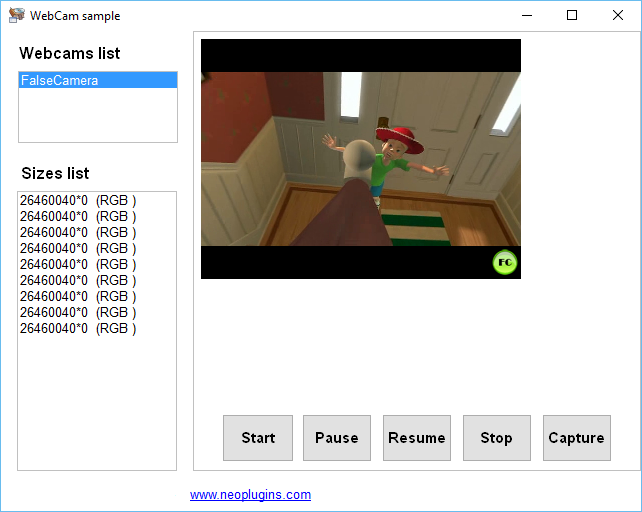Viewport: 642px width, 512px height.
Task: Open the www.neoplugins.com link
Action: [x=250, y=494]
